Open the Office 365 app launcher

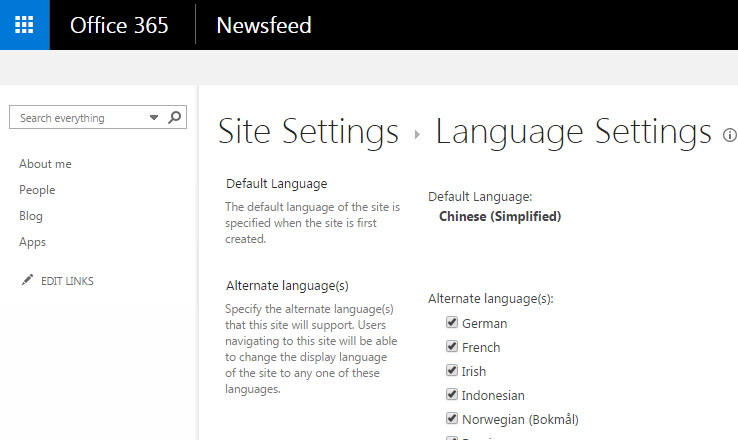(x=24, y=25)
